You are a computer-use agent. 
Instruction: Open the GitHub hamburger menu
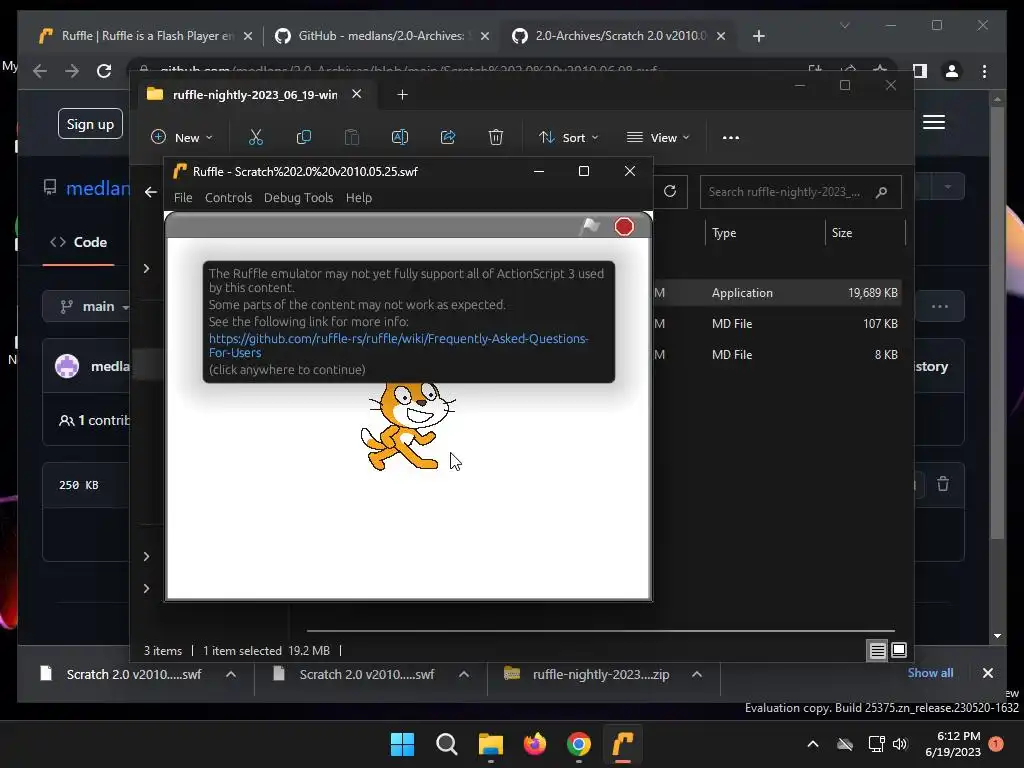pyautogui.click(x=934, y=122)
